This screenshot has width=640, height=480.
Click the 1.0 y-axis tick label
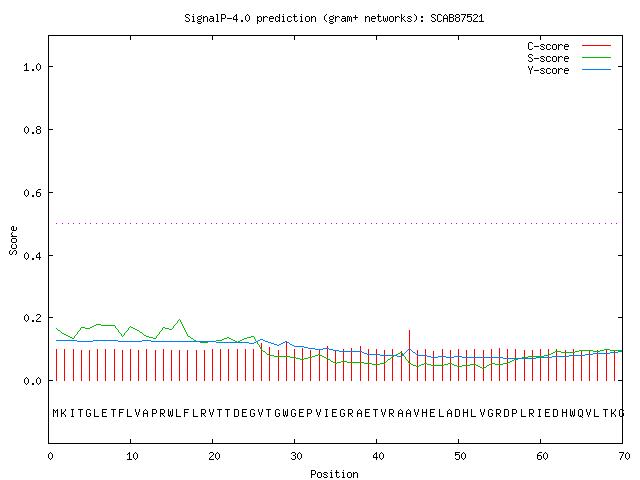(32, 67)
